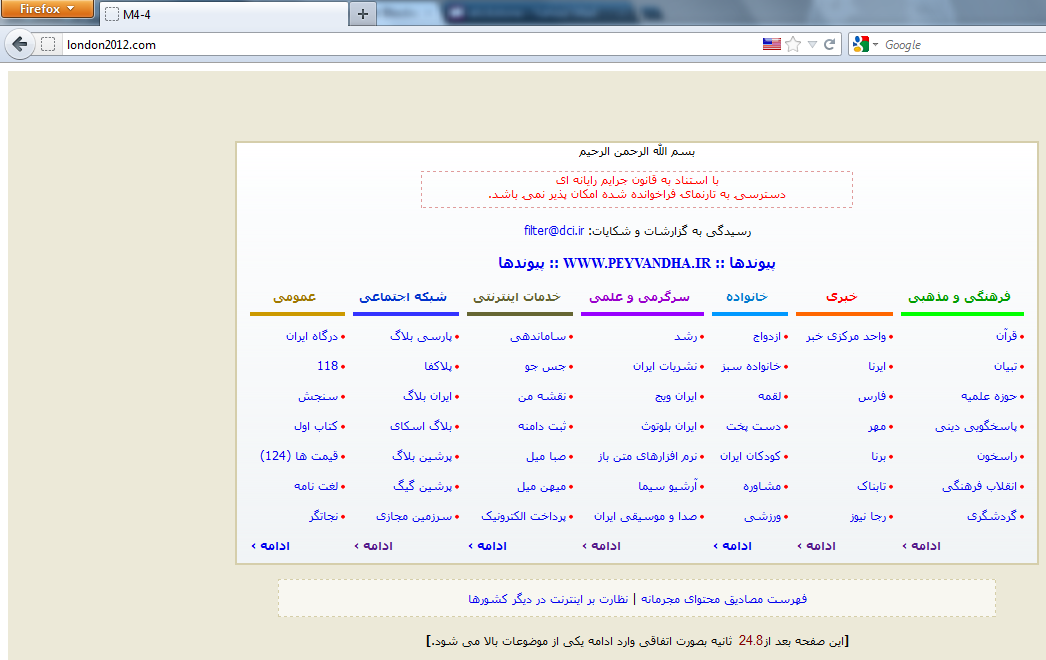Image resolution: width=1046 pixels, height=660 pixels.
Task: Open the صدا و موسیقی ایران link
Action: pyautogui.click(x=646, y=517)
